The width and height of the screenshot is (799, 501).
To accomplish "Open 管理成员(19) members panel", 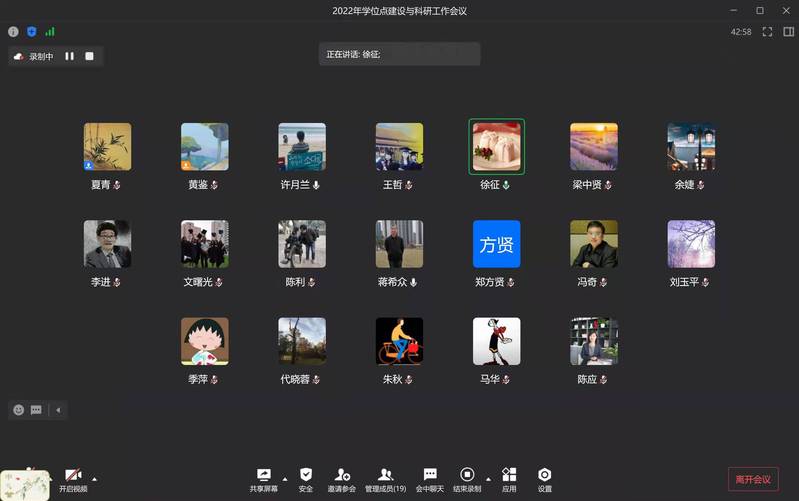I will [385, 480].
